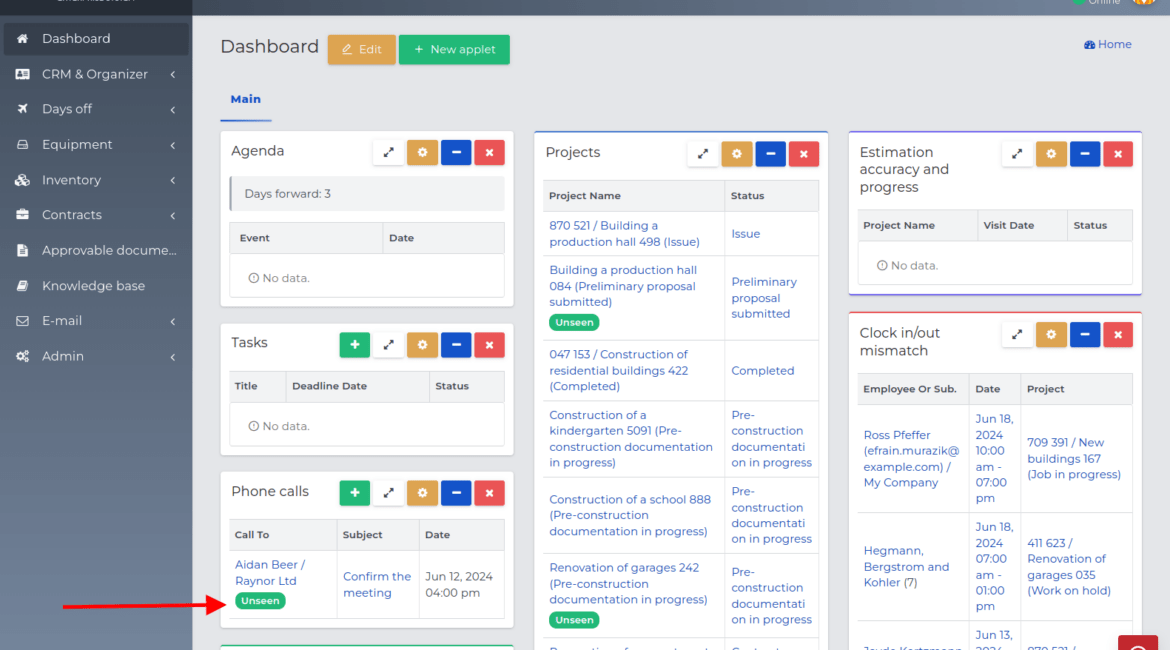This screenshot has width=1170, height=650.
Task: Add a new phone call entry
Action: point(355,493)
